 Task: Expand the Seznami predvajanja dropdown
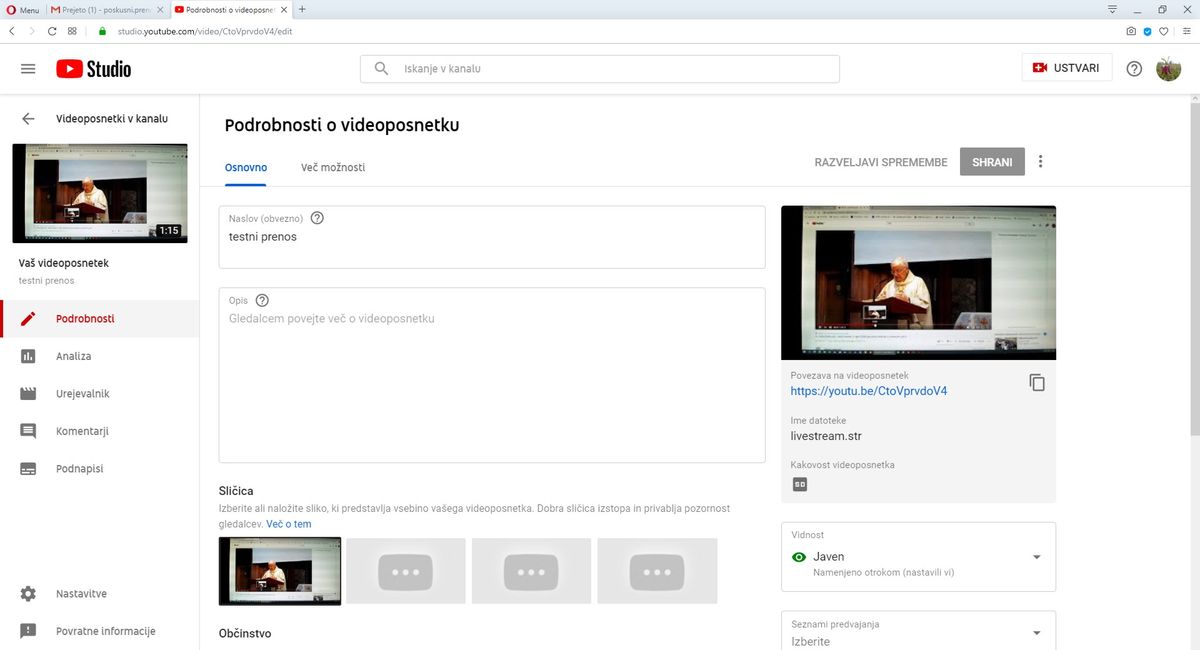click(1036, 633)
